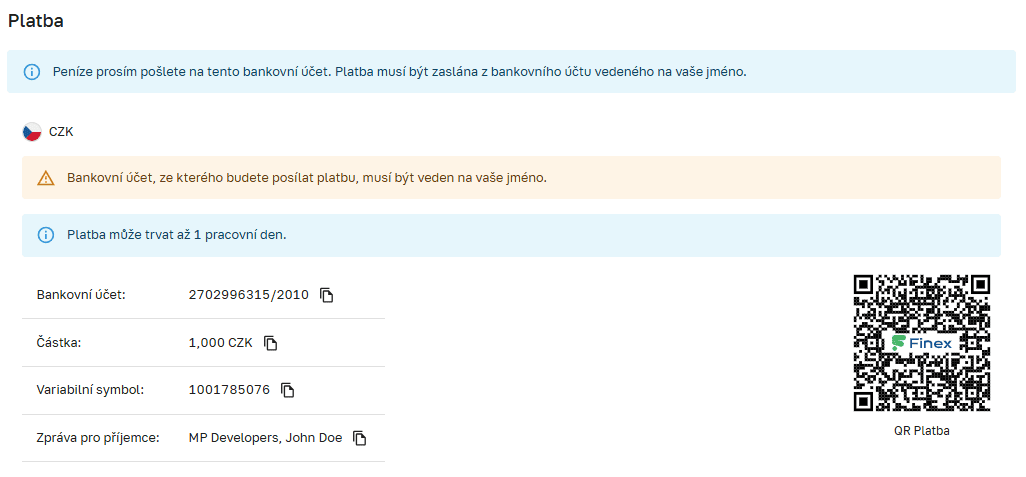Click the Platba heading

tap(36, 20)
